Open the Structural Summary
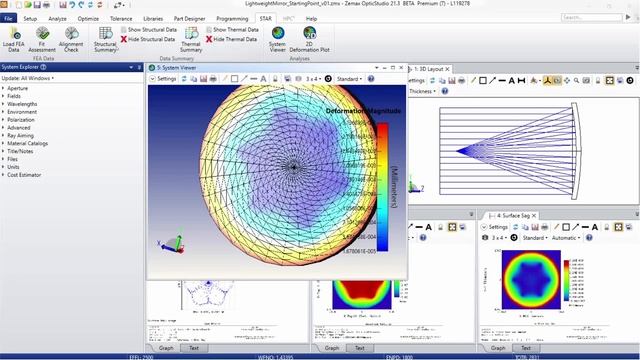 coord(105,39)
